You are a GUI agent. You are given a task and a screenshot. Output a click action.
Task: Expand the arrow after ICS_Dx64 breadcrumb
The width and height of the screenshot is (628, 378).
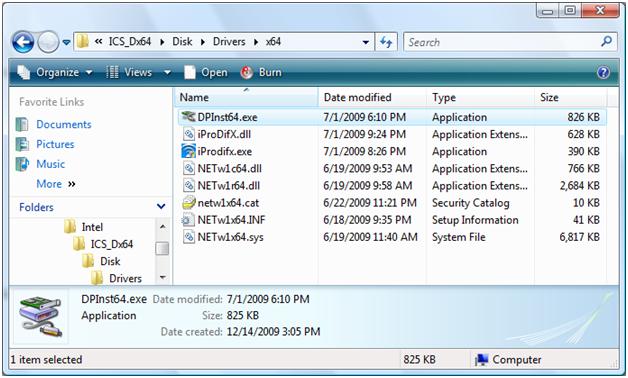pos(162,42)
